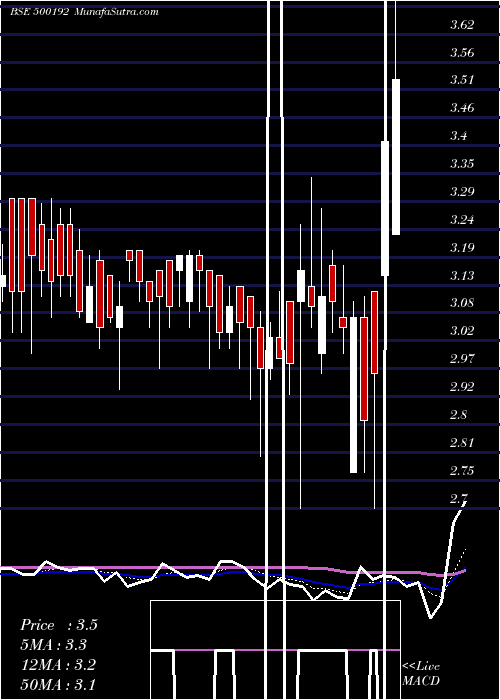Click the Price : 3.5 readout
Image resolution: width=500 pixels, height=700 pixels.
click(58, 625)
